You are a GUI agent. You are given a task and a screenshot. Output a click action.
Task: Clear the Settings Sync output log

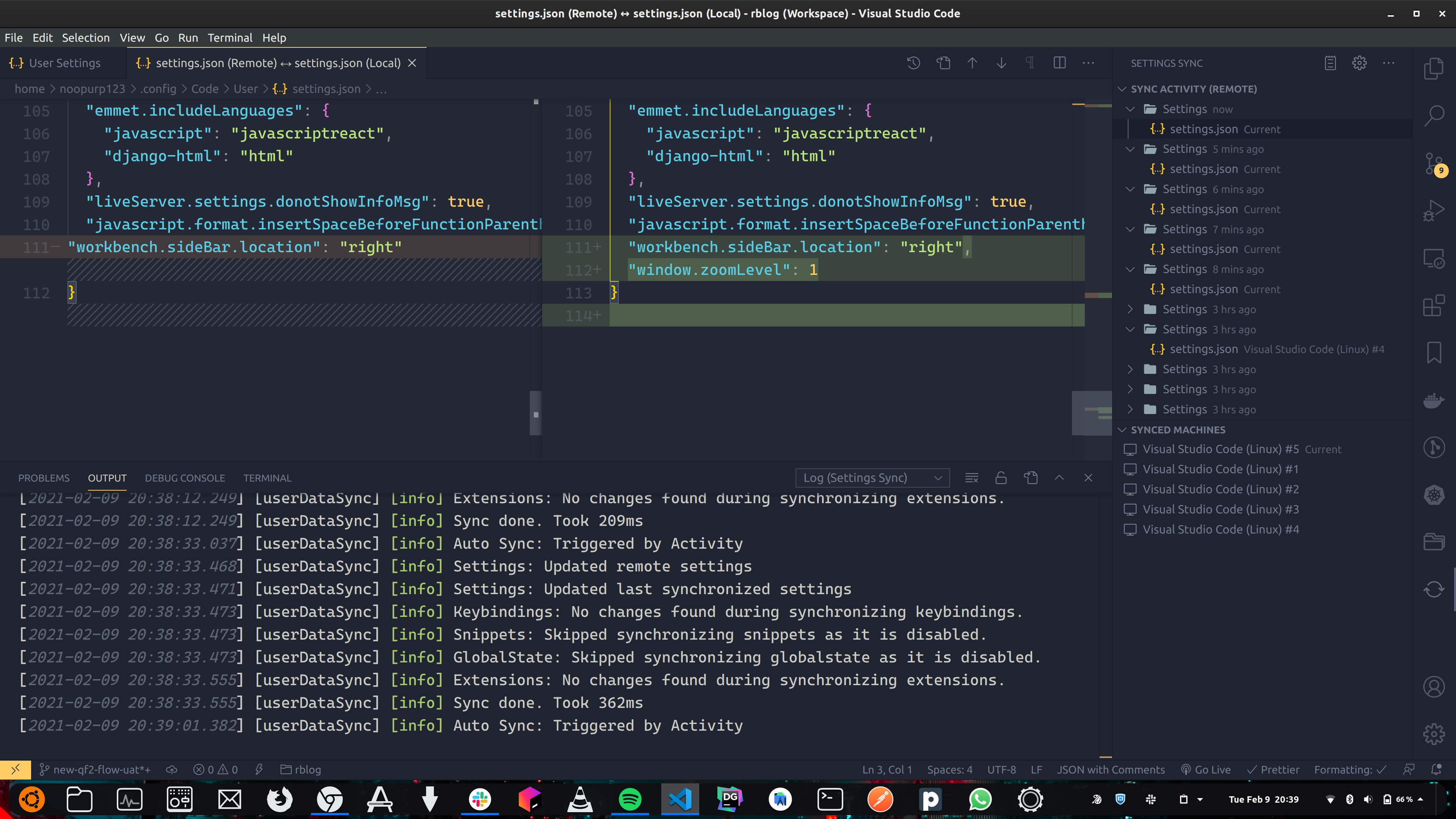[971, 478]
